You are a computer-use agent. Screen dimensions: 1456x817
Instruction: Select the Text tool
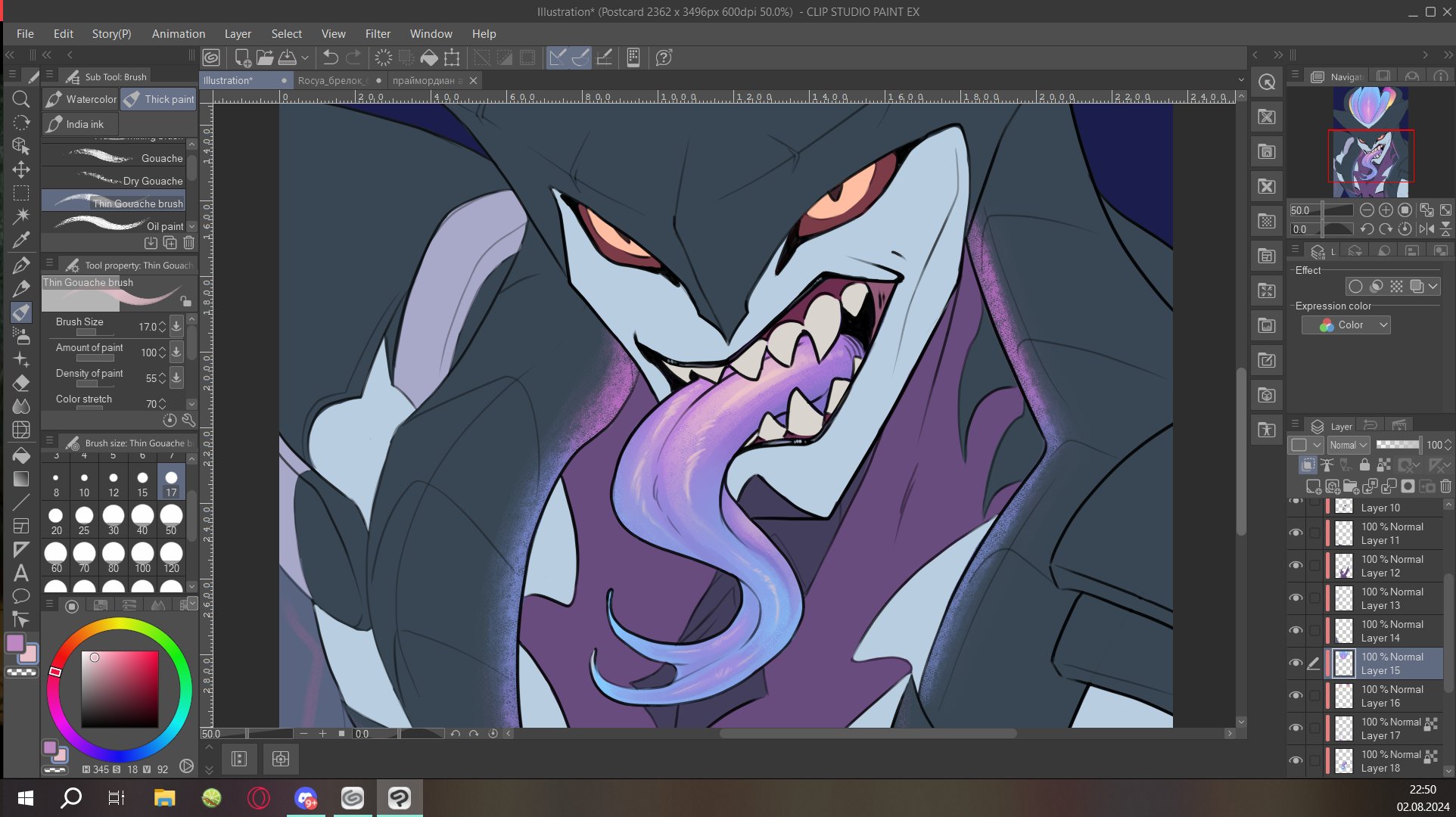[x=21, y=573]
